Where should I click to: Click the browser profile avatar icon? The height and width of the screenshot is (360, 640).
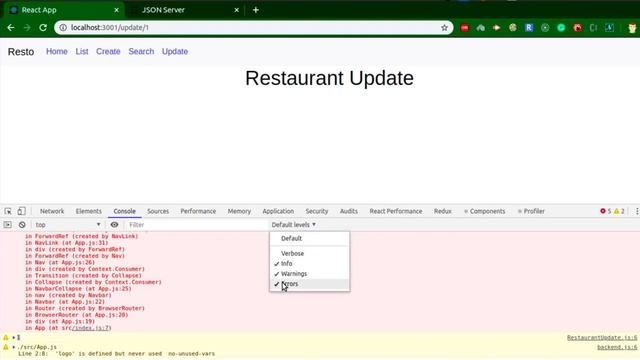coord(632,28)
